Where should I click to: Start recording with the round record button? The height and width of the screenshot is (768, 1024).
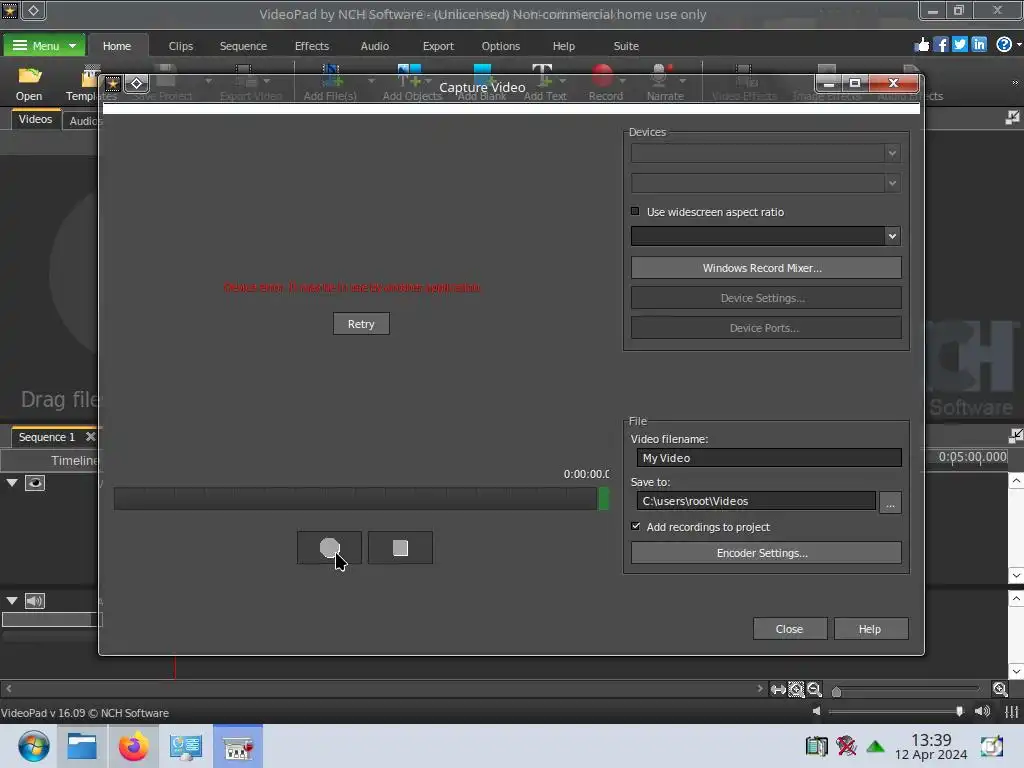coord(329,547)
